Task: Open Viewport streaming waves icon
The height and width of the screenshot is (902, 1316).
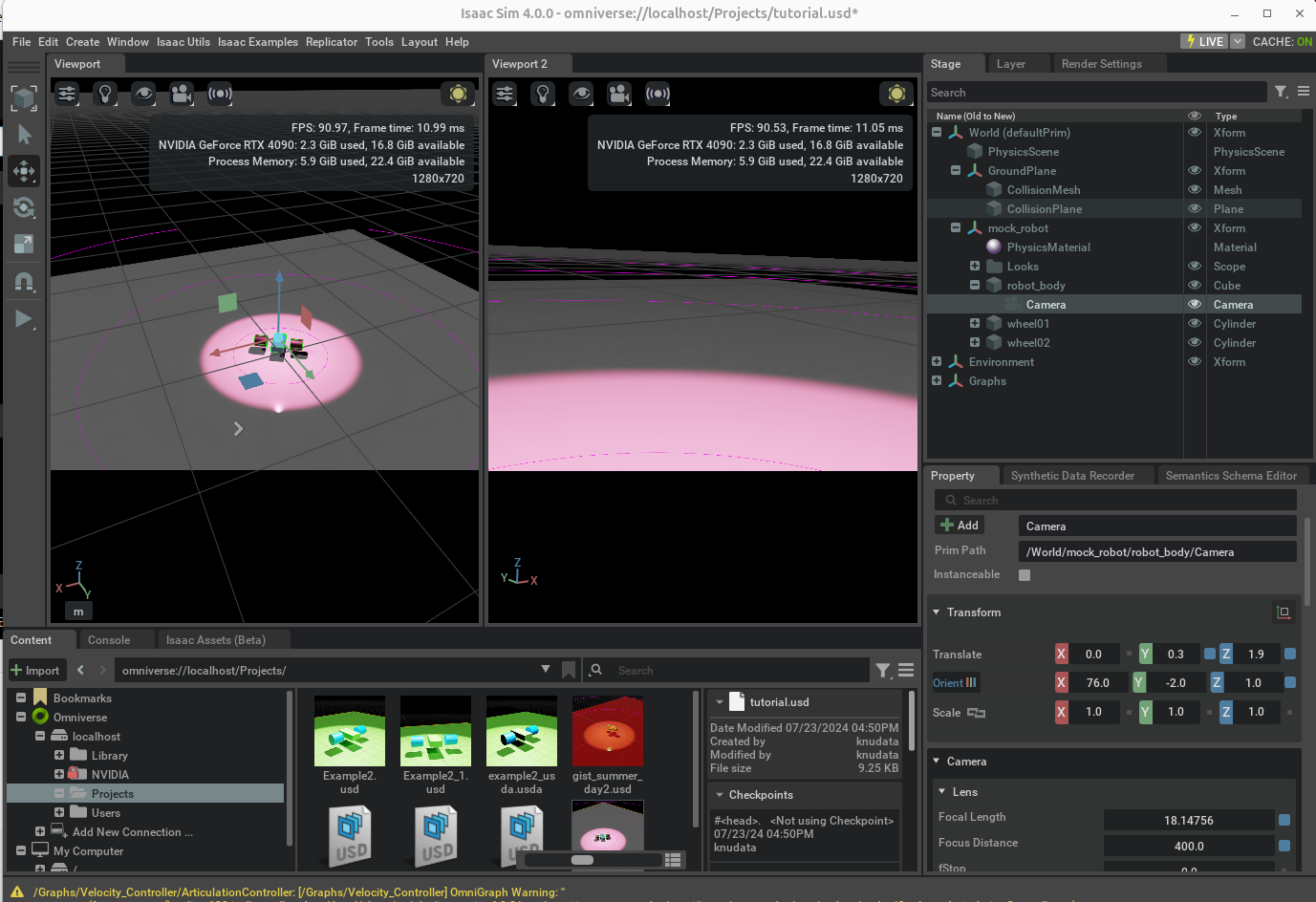Action: point(220,94)
